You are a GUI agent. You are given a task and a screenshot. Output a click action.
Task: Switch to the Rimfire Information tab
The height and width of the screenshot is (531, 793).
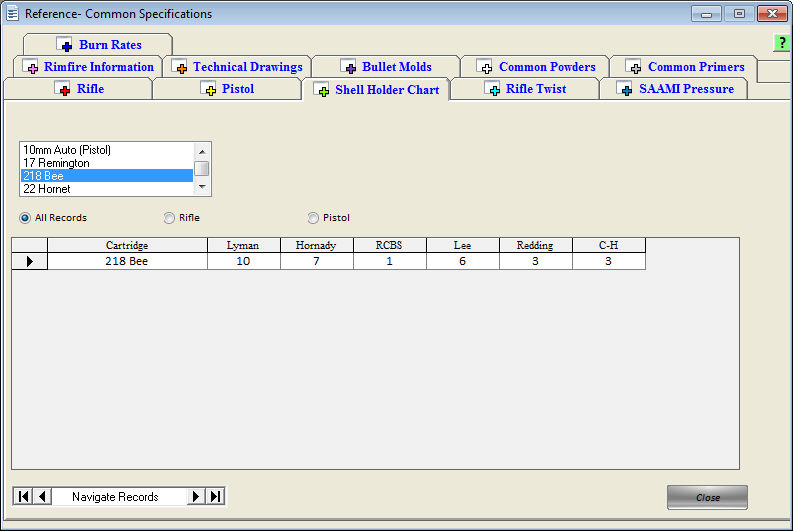(x=88, y=67)
